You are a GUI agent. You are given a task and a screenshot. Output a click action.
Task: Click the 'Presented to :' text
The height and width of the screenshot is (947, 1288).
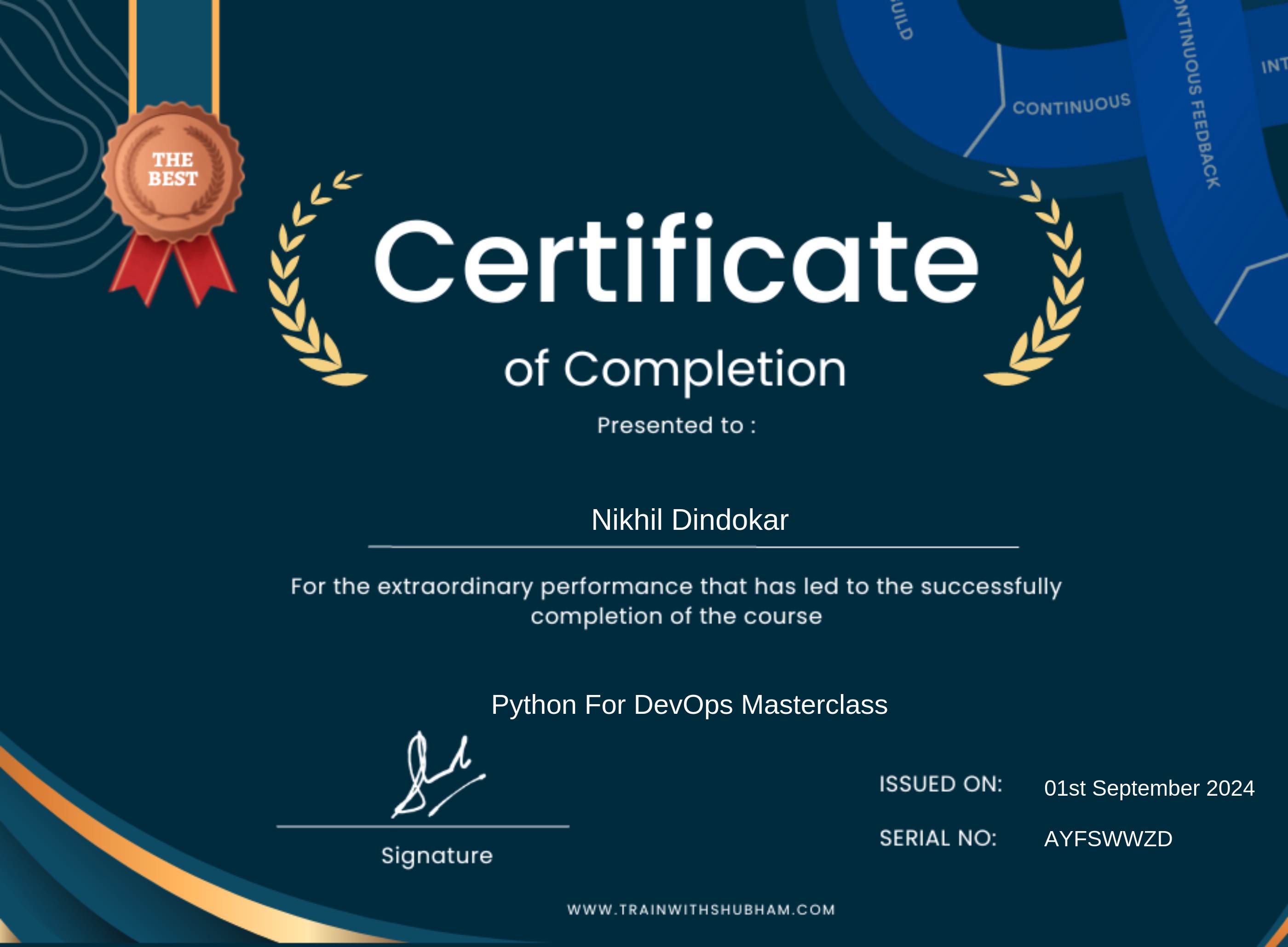tap(676, 425)
